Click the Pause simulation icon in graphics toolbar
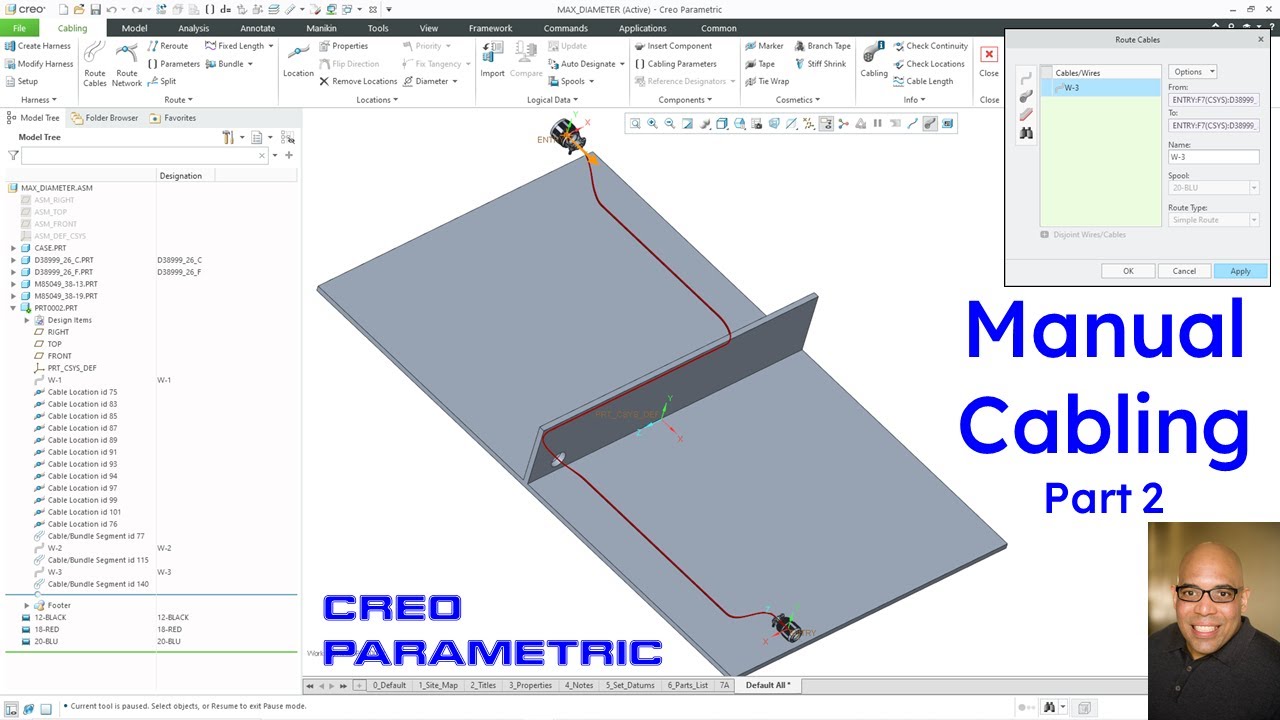The height and width of the screenshot is (720, 1280). (877, 124)
